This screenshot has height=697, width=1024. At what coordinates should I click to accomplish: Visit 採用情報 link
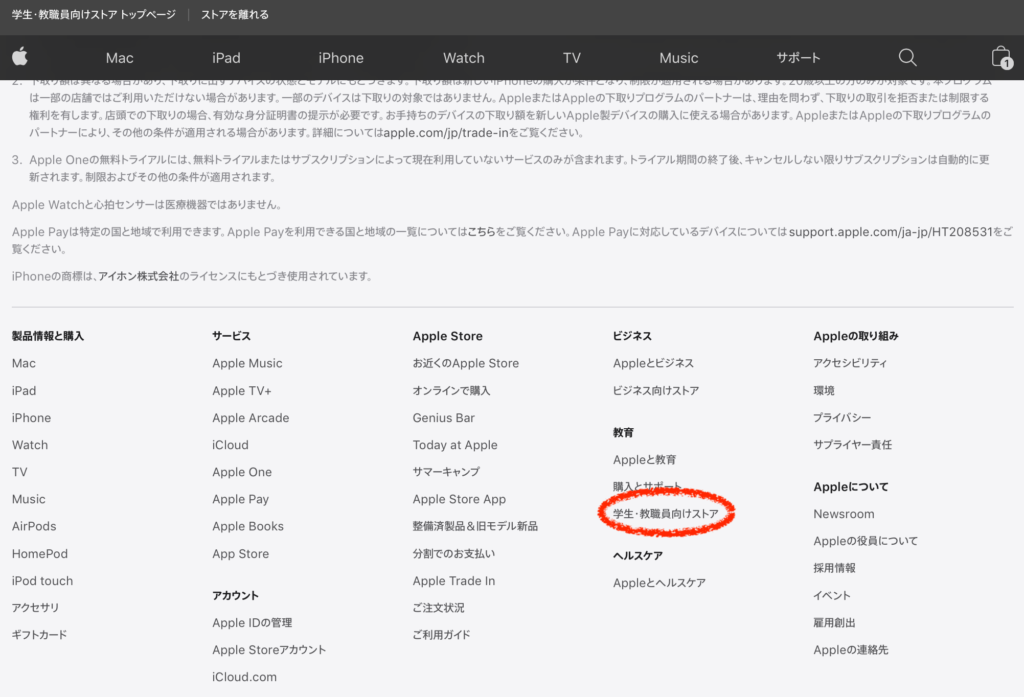pyautogui.click(x=835, y=568)
